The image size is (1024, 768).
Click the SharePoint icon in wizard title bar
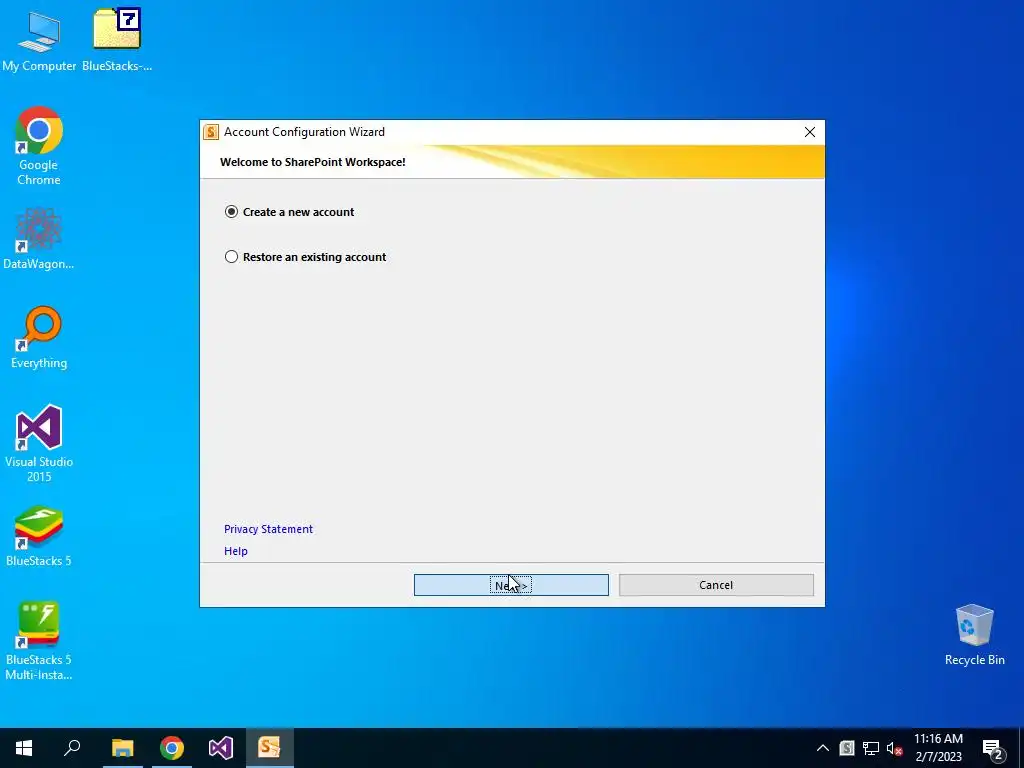(x=211, y=132)
